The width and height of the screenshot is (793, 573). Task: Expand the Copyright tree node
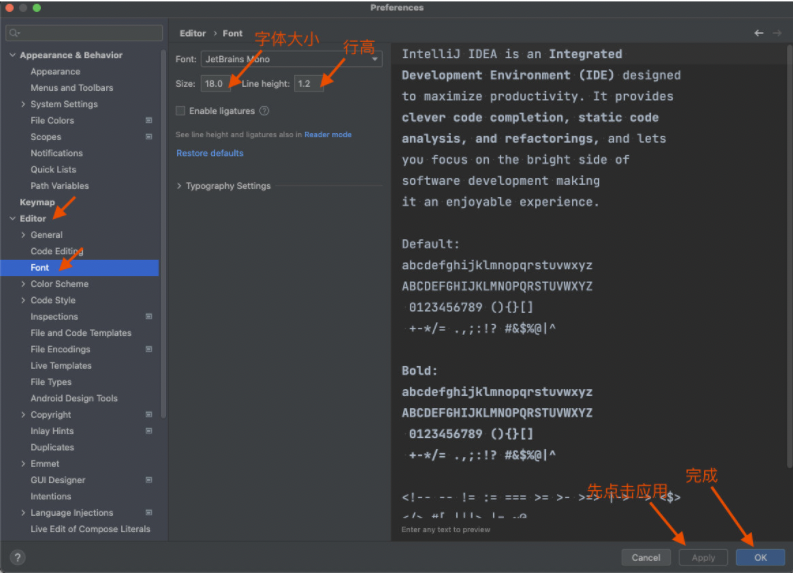[x=23, y=415]
